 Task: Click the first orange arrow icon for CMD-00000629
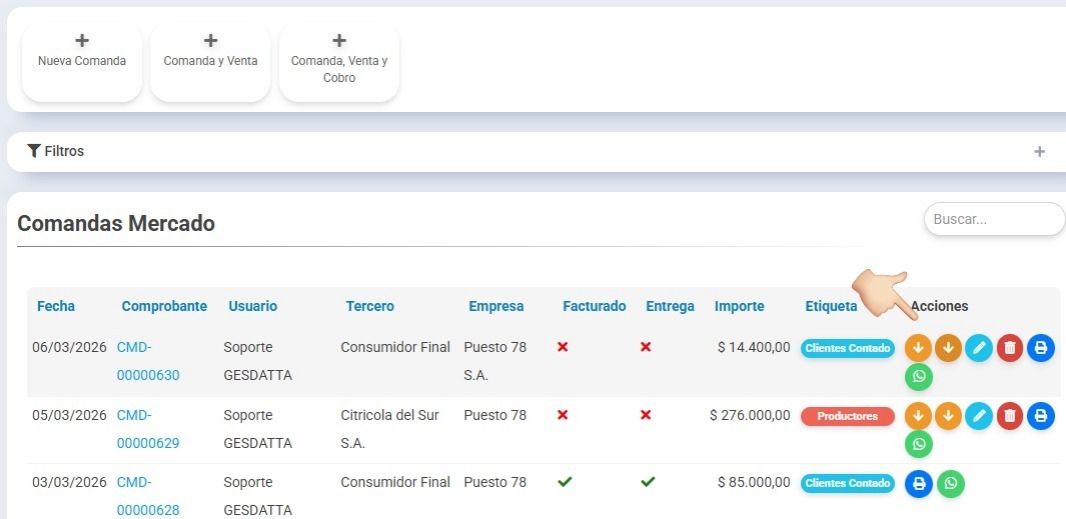tap(919, 416)
